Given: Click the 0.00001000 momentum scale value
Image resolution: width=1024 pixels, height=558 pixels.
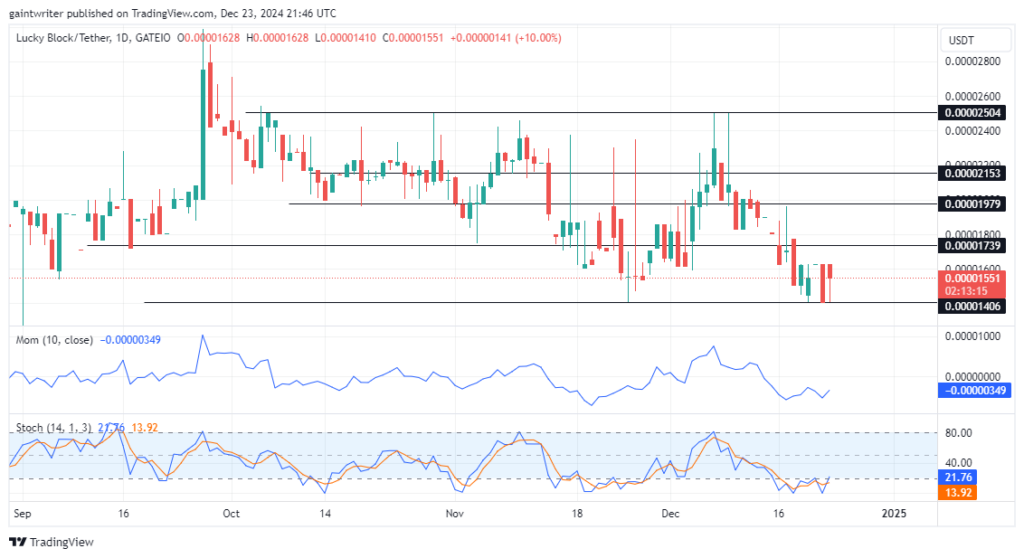Looking at the screenshot, I should tap(972, 336).
